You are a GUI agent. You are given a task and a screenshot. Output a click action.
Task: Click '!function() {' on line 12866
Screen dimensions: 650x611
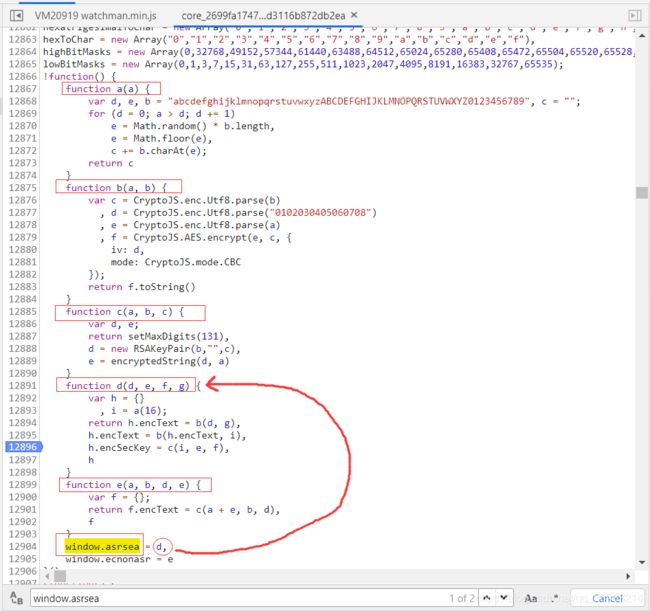pos(80,77)
